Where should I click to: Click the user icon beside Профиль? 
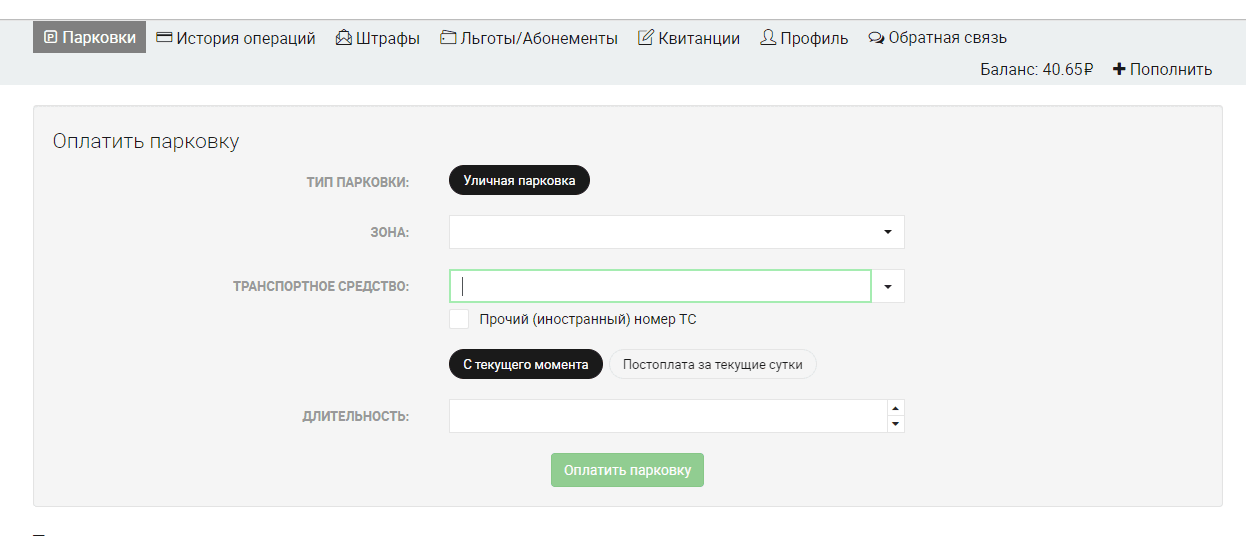[x=768, y=38]
